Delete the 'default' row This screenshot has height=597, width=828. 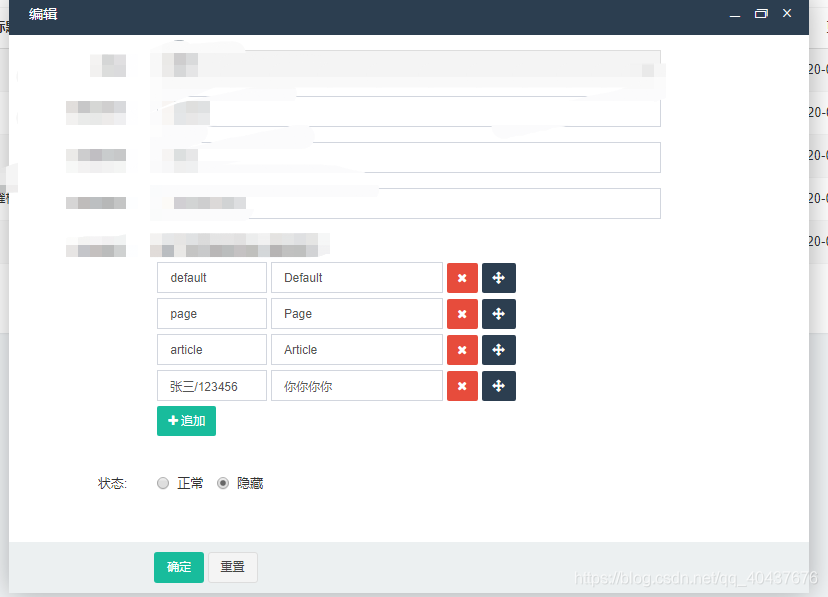(x=462, y=278)
